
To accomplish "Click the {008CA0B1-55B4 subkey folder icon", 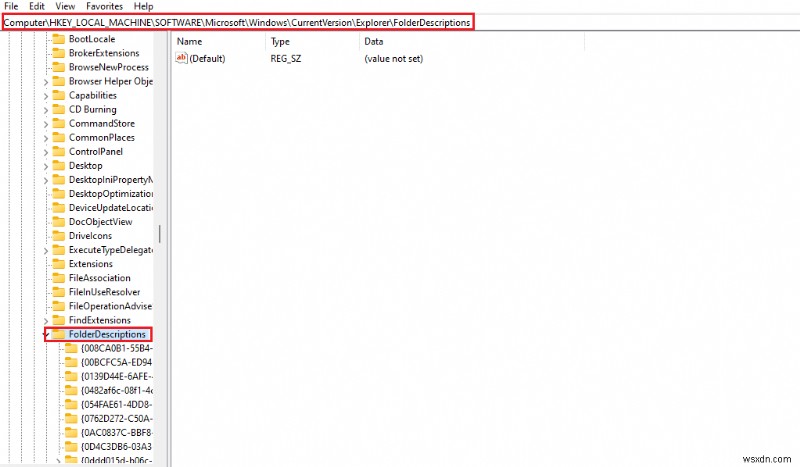I will point(71,348).
